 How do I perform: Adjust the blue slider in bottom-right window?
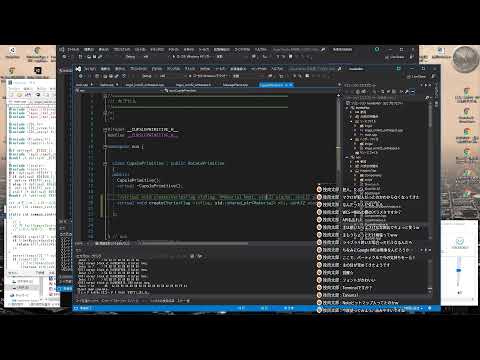pos(459,270)
